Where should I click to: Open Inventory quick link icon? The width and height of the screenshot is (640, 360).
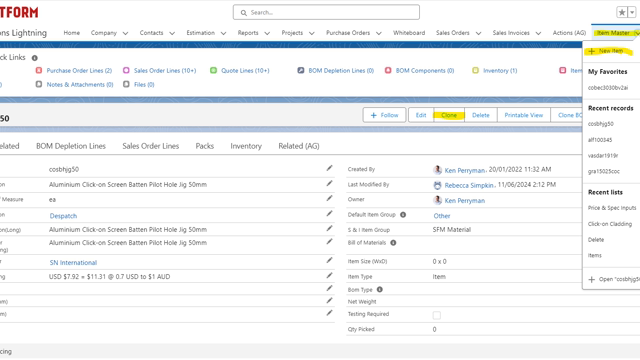(x=476, y=70)
